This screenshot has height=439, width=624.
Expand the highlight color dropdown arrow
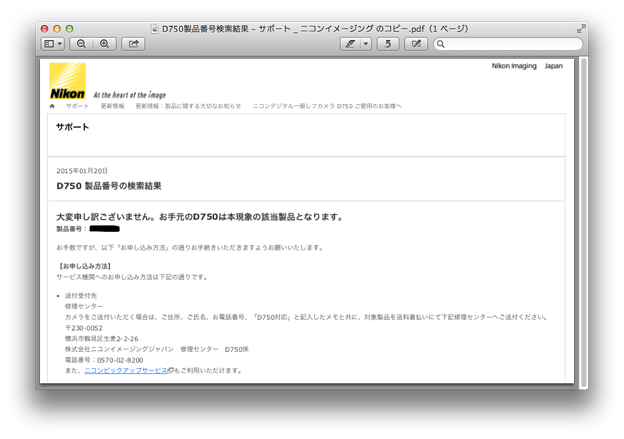(x=366, y=44)
